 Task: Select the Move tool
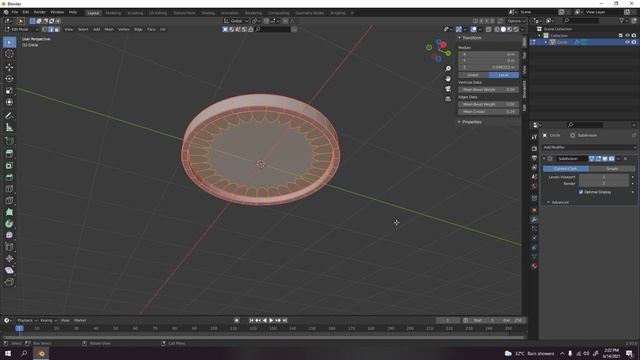click(9, 67)
